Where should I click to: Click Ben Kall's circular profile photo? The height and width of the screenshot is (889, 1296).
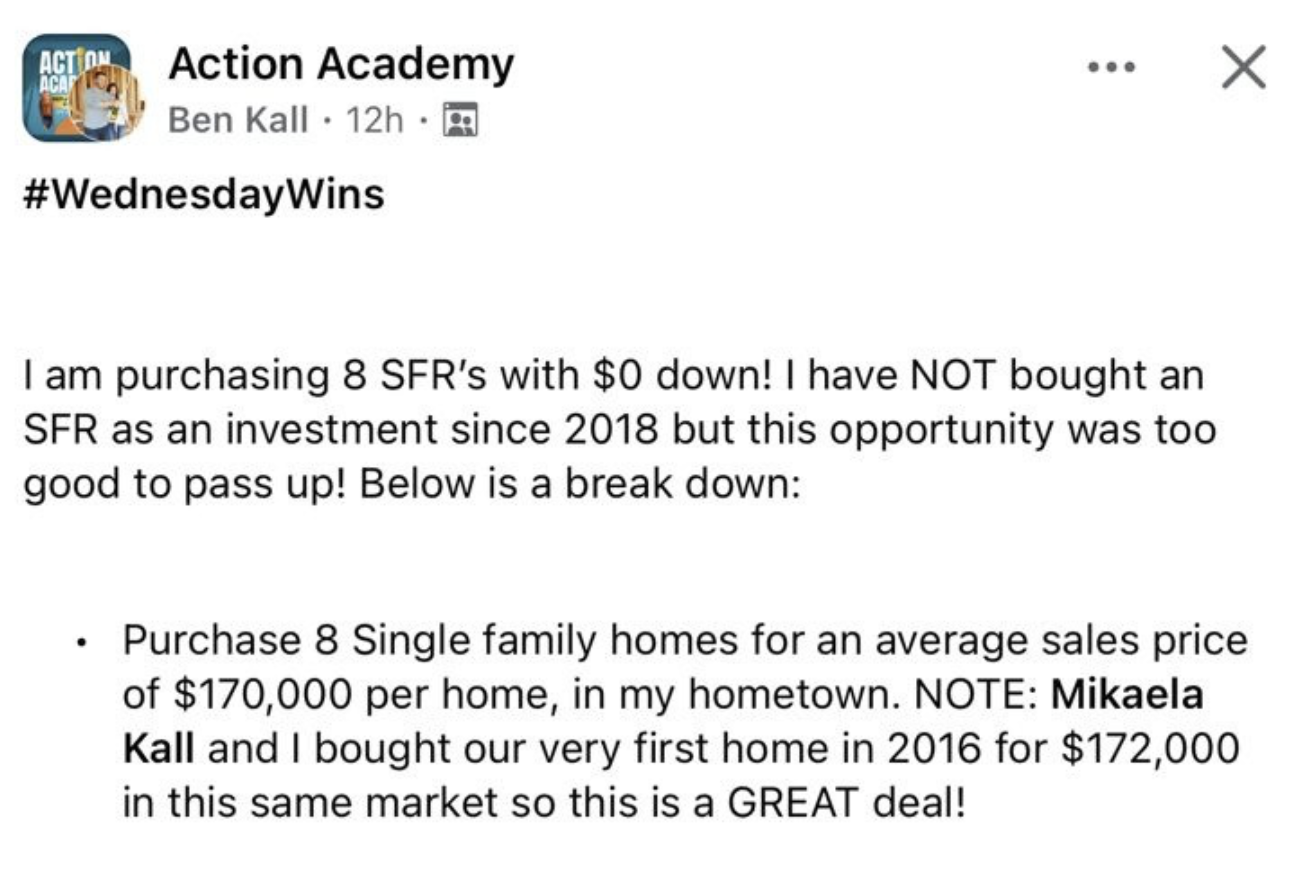(x=106, y=105)
